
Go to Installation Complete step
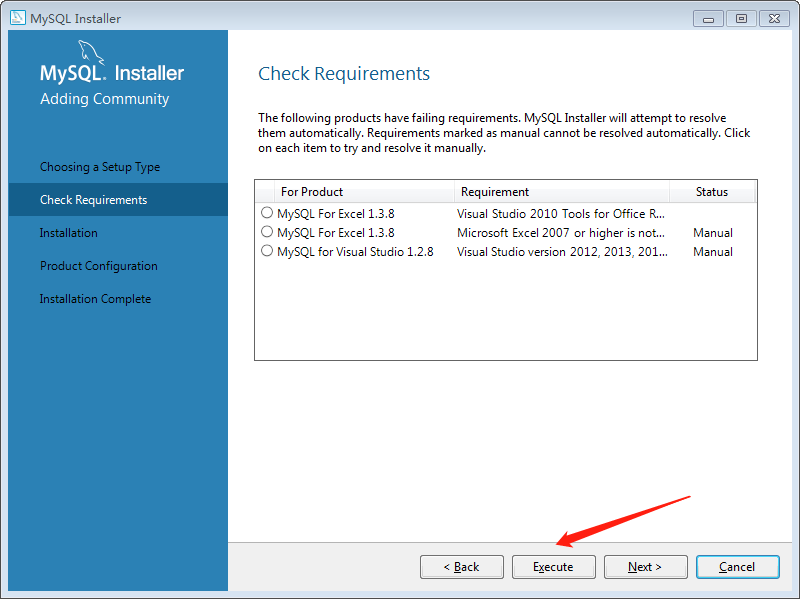point(95,299)
